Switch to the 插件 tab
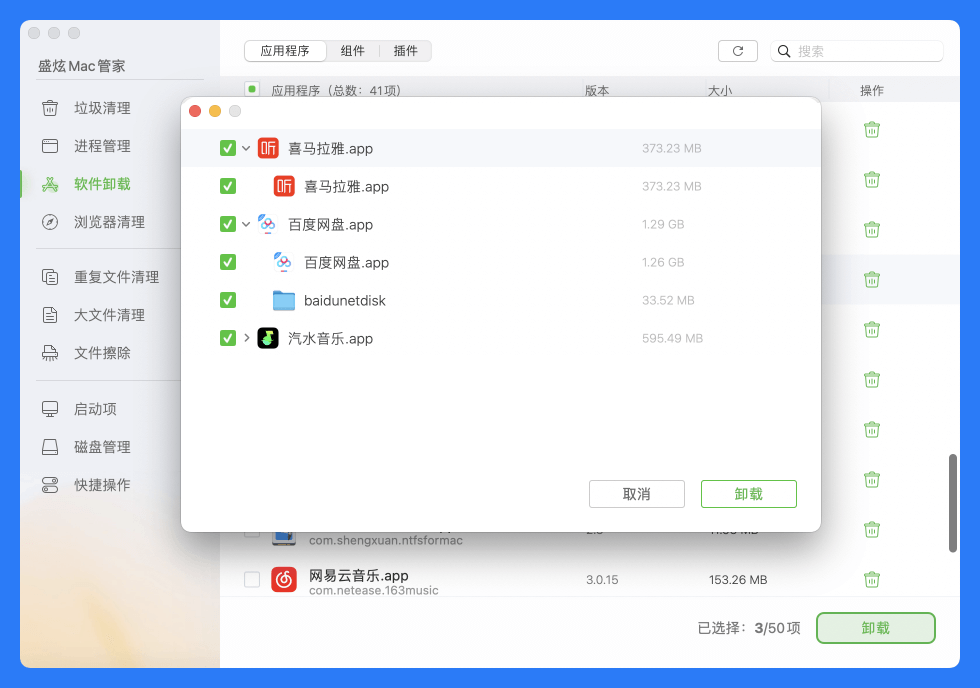 [x=406, y=51]
